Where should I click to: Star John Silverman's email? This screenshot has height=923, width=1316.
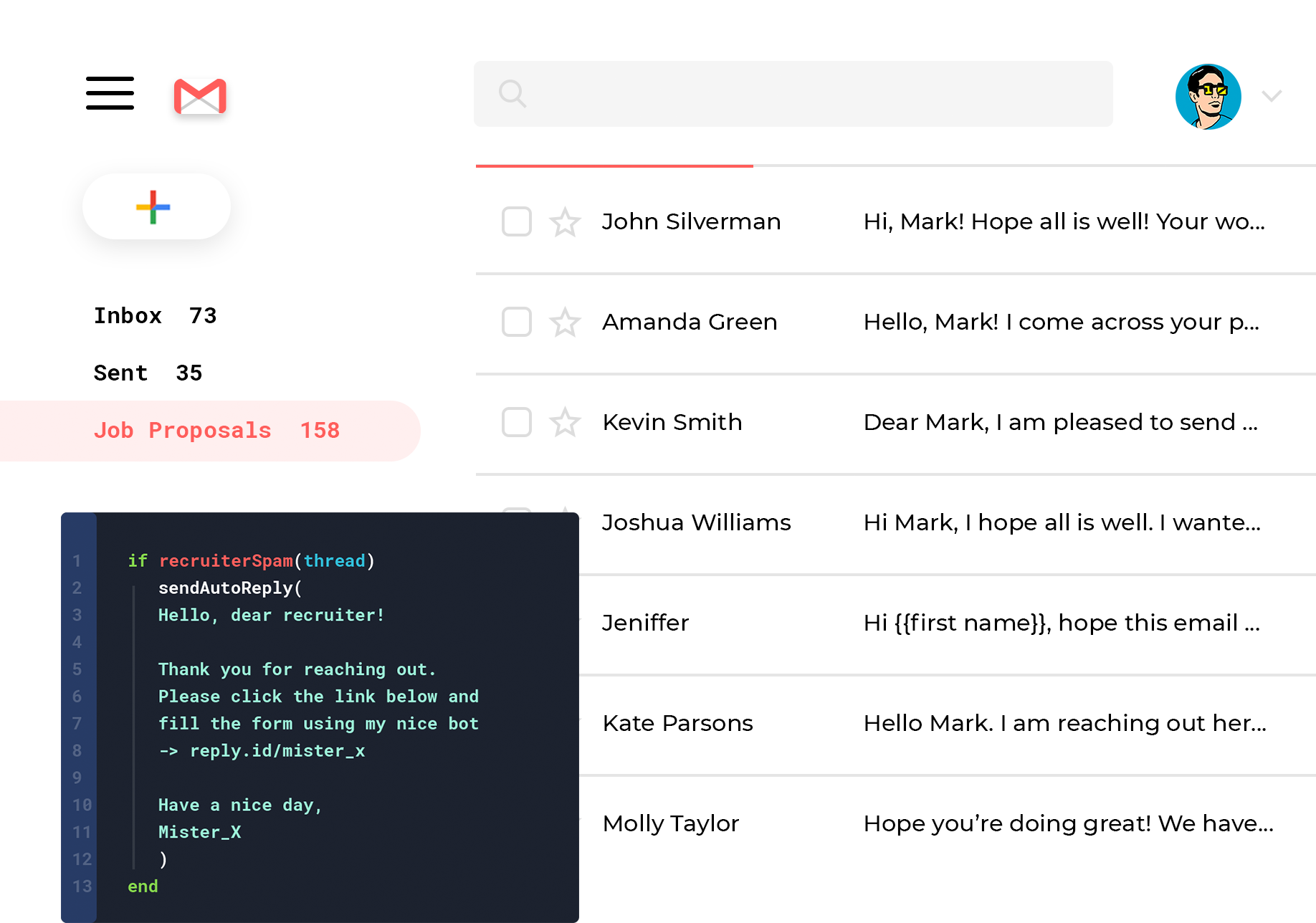tap(566, 222)
